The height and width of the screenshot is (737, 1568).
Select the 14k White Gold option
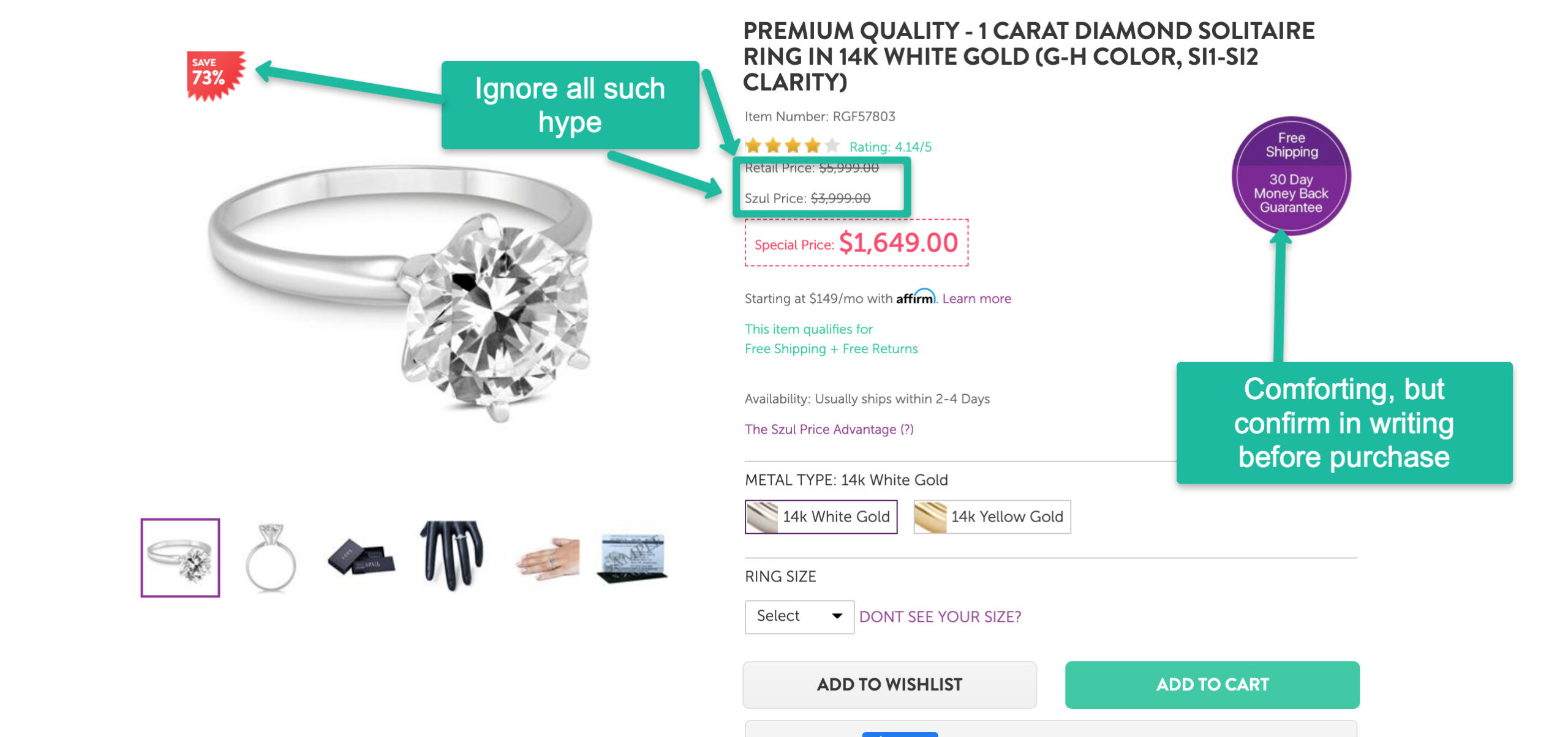pyautogui.click(x=821, y=517)
